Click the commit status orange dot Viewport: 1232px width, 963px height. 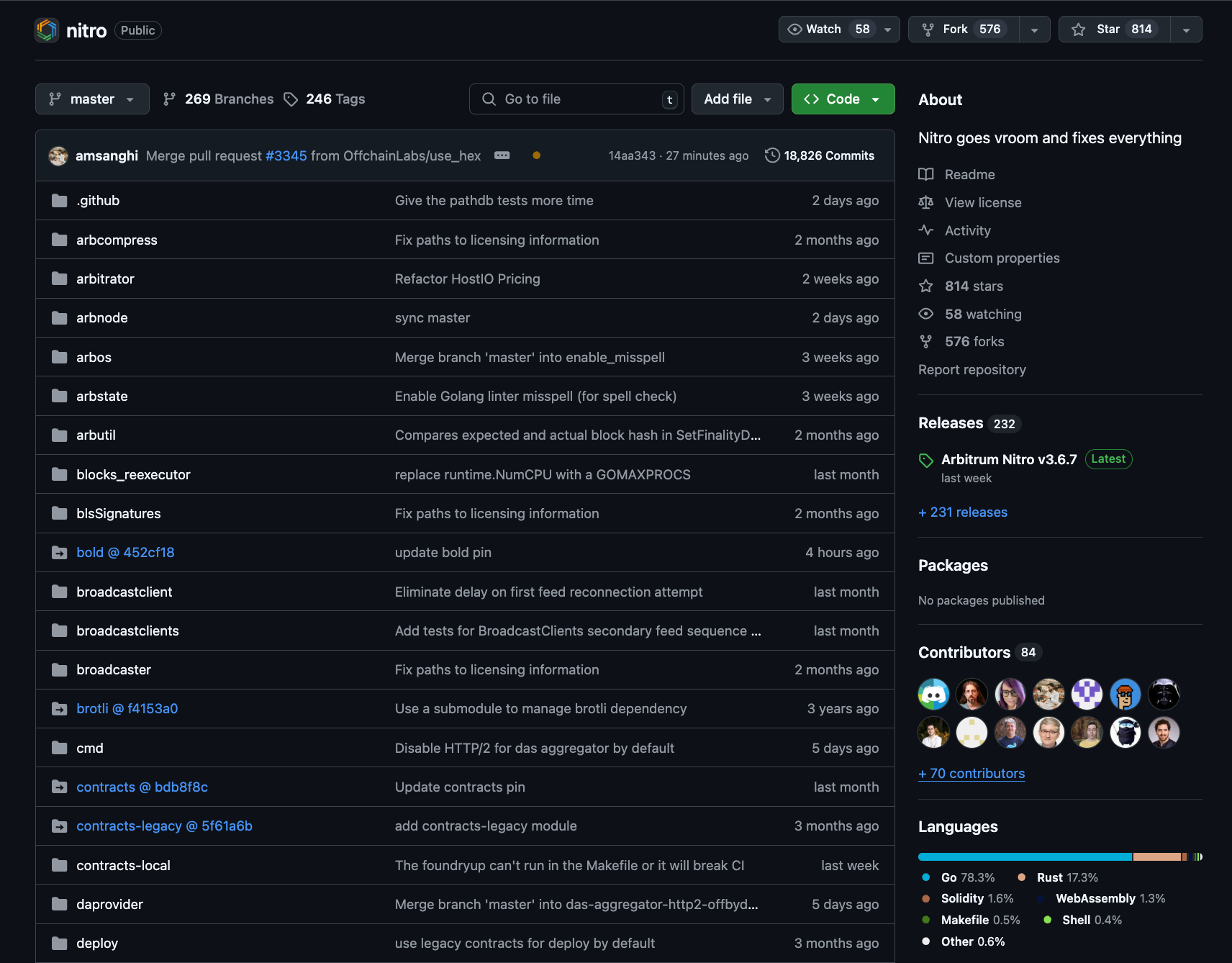536,155
